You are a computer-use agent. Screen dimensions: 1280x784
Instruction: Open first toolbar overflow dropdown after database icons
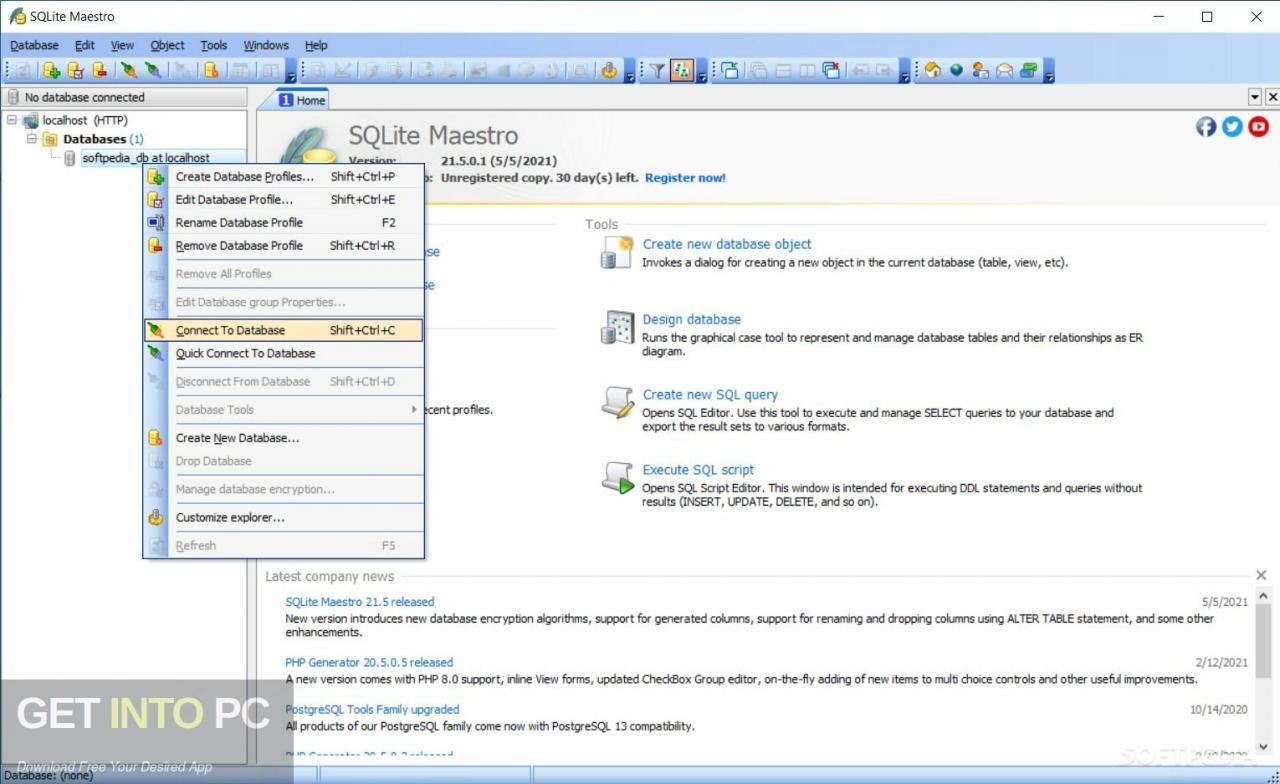pos(291,72)
